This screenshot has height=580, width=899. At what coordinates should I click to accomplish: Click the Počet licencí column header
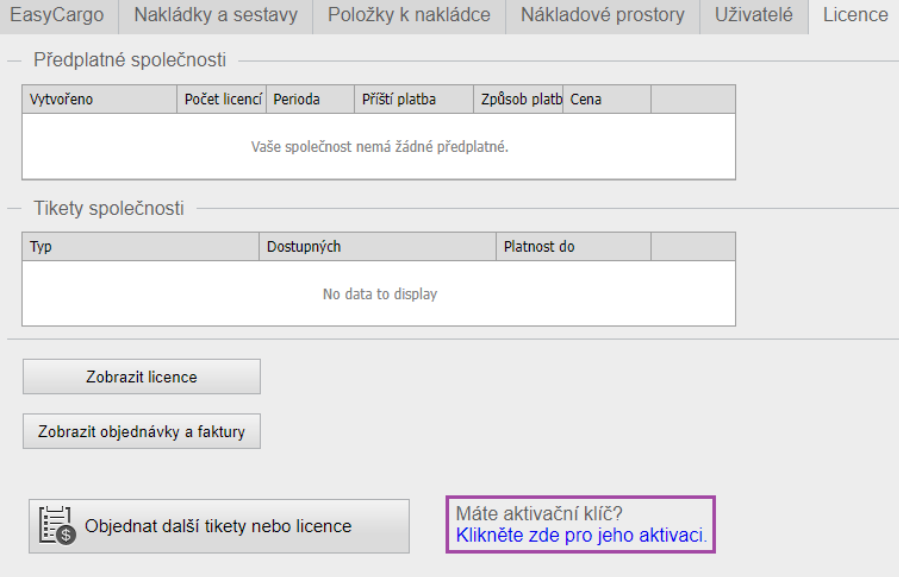tap(222, 99)
